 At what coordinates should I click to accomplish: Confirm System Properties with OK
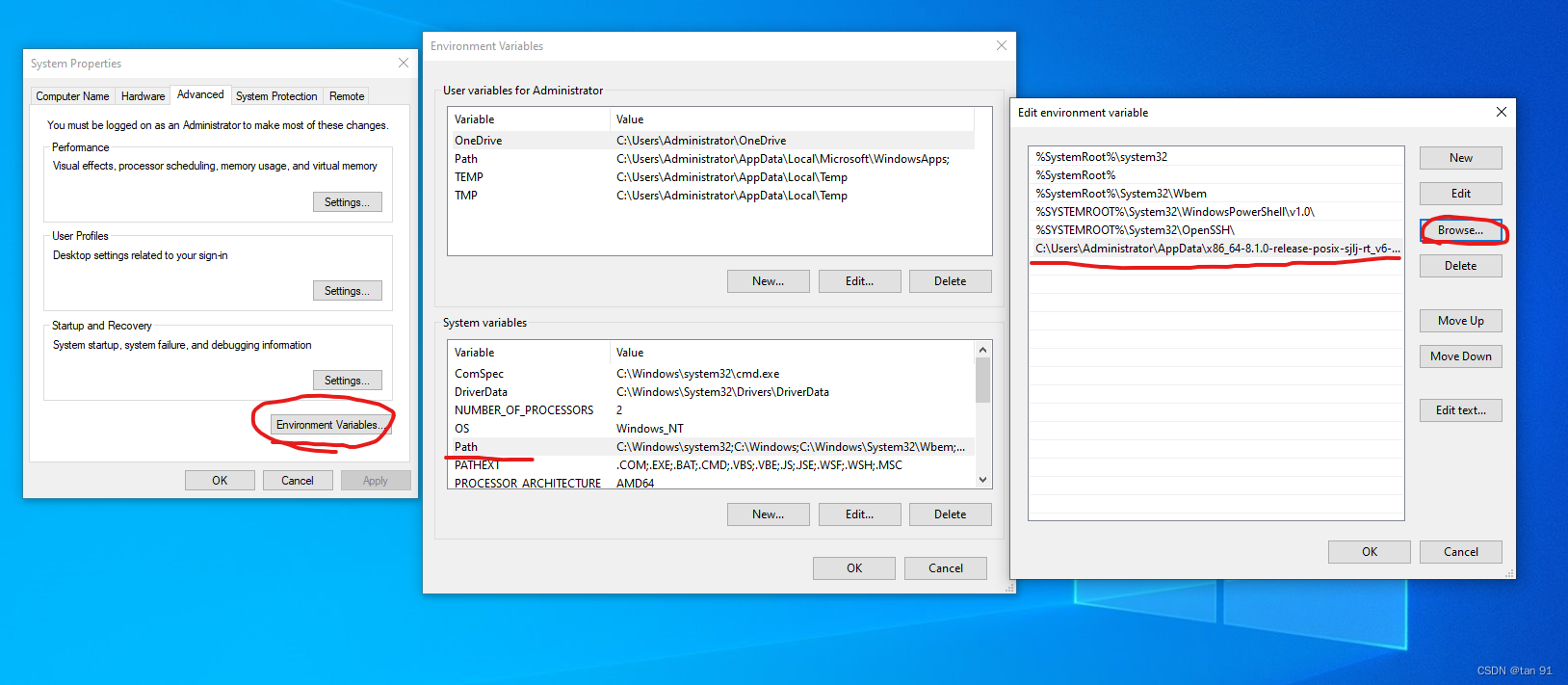220,481
